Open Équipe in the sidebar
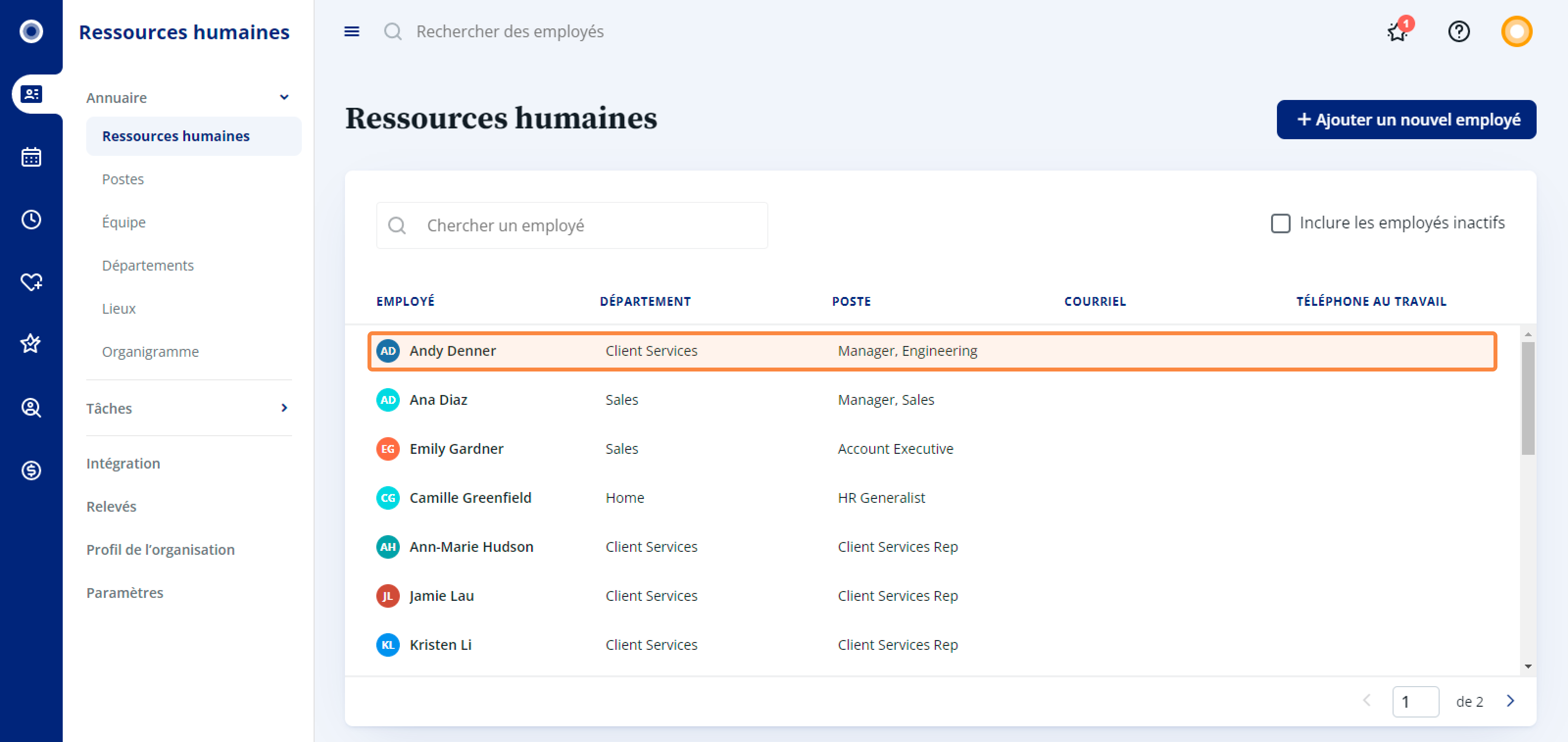Screen dimensions: 1568x742 tap(123, 222)
